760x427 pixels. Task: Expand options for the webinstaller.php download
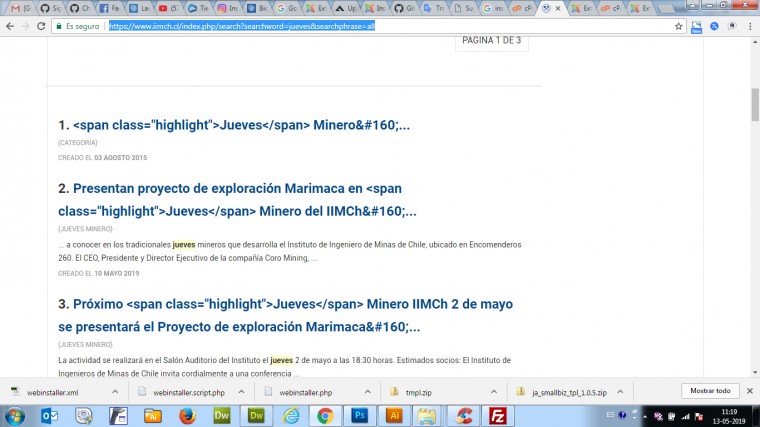click(x=367, y=392)
